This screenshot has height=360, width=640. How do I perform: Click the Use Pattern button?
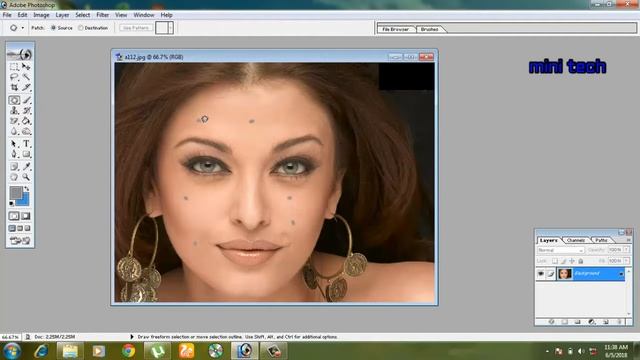coord(136,28)
